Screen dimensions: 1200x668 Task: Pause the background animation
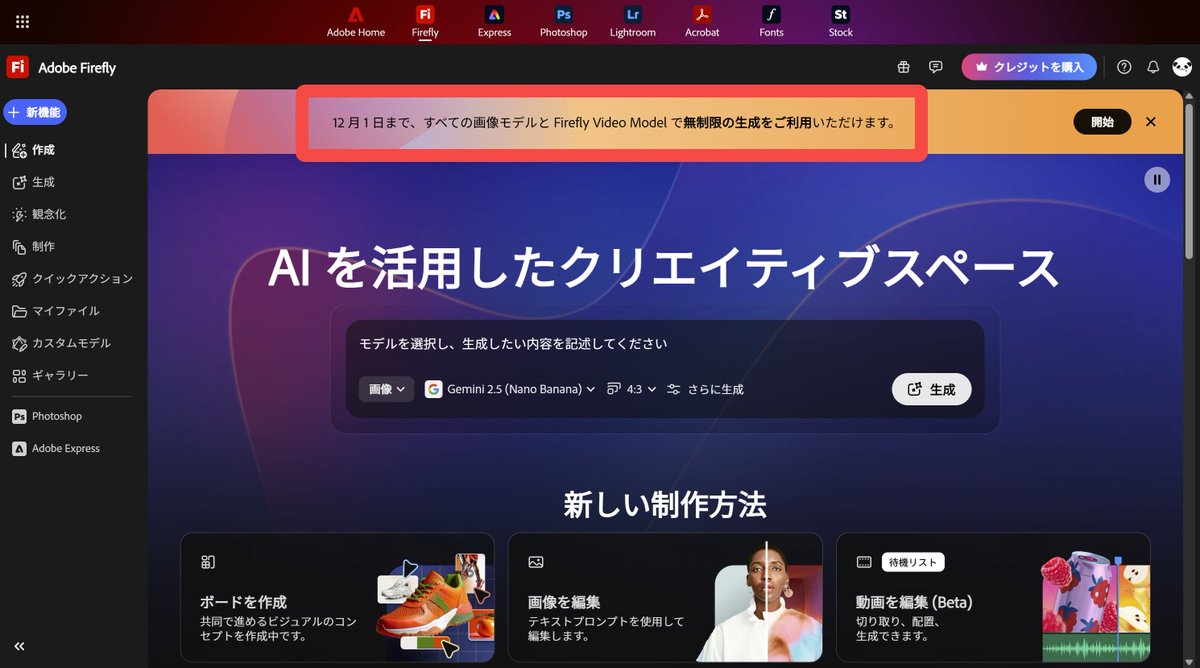pos(1157,180)
